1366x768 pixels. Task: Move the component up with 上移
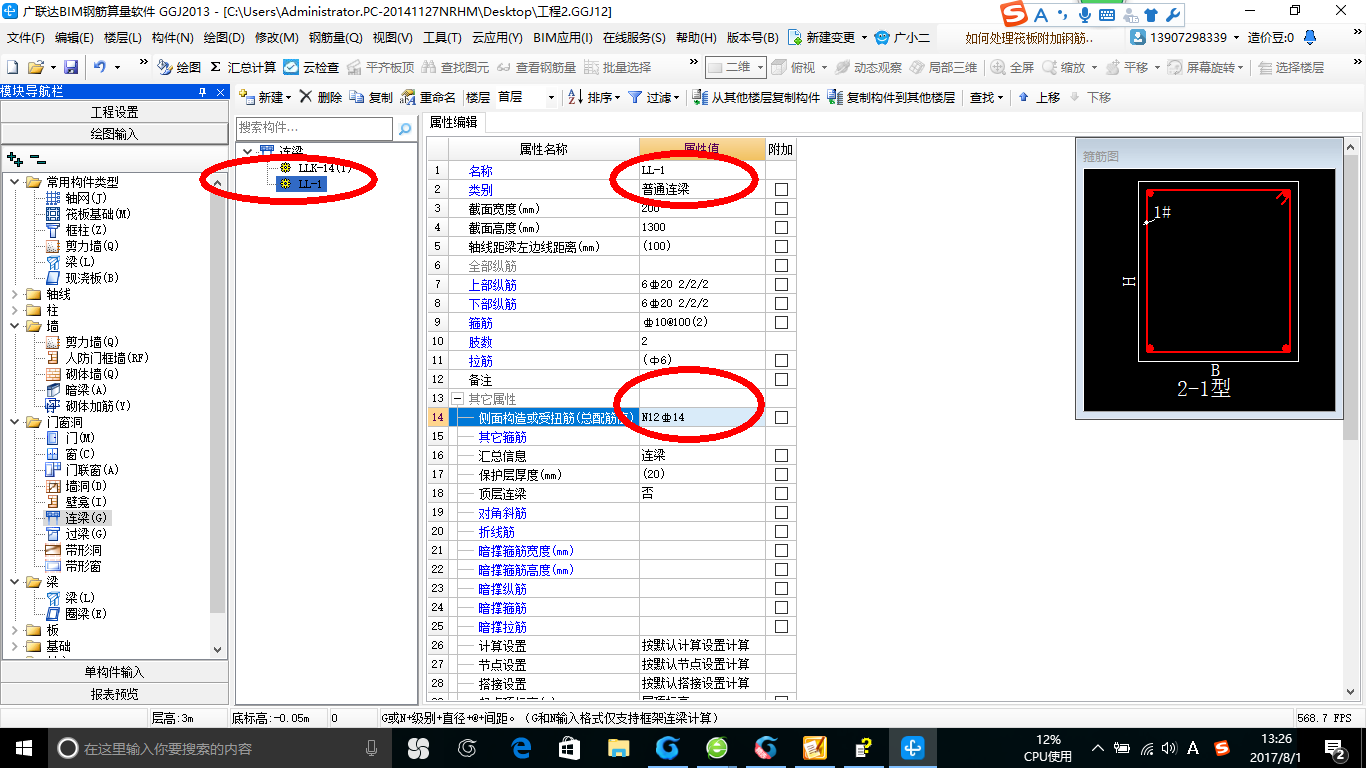click(1039, 97)
